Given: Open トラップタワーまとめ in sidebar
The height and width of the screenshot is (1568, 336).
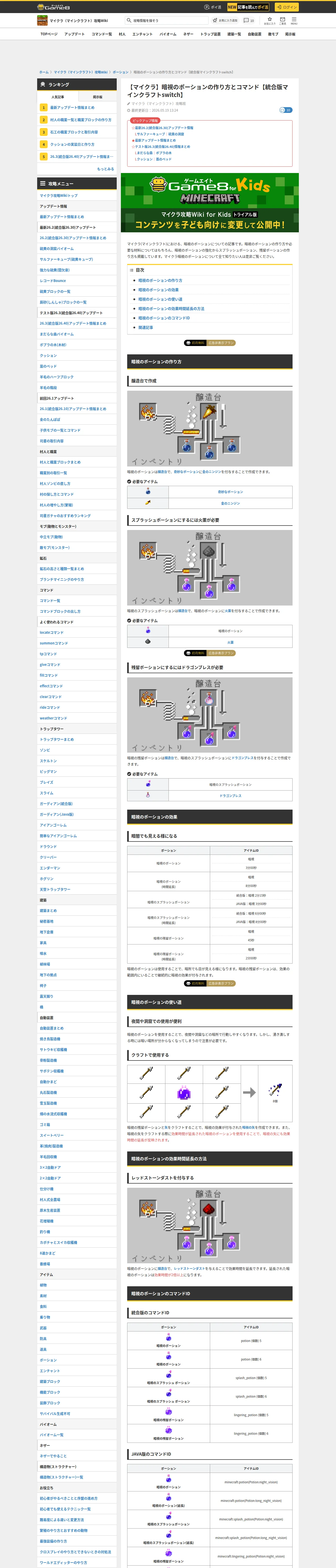Looking at the screenshot, I should coord(57,740).
